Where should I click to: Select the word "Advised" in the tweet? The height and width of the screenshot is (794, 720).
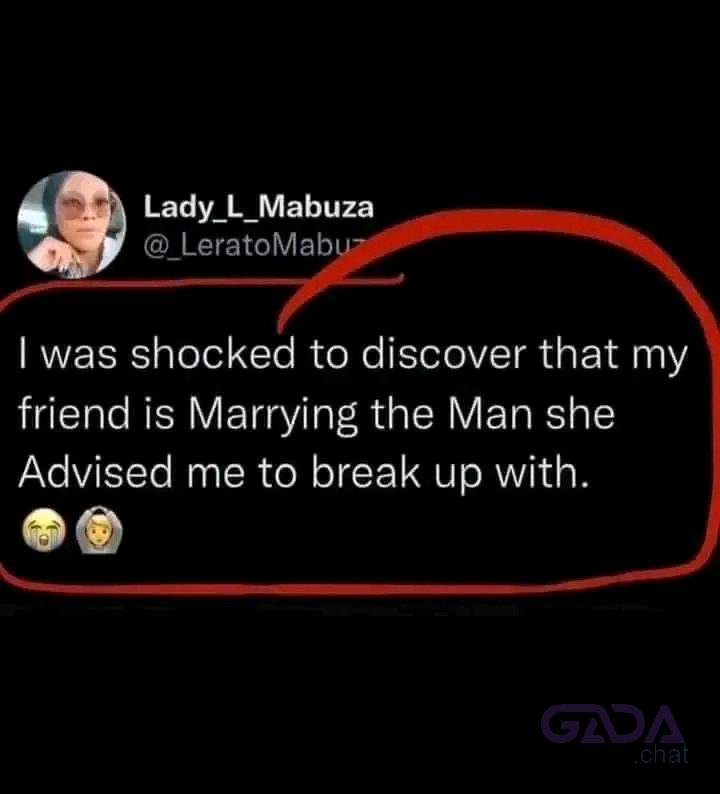(96, 471)
